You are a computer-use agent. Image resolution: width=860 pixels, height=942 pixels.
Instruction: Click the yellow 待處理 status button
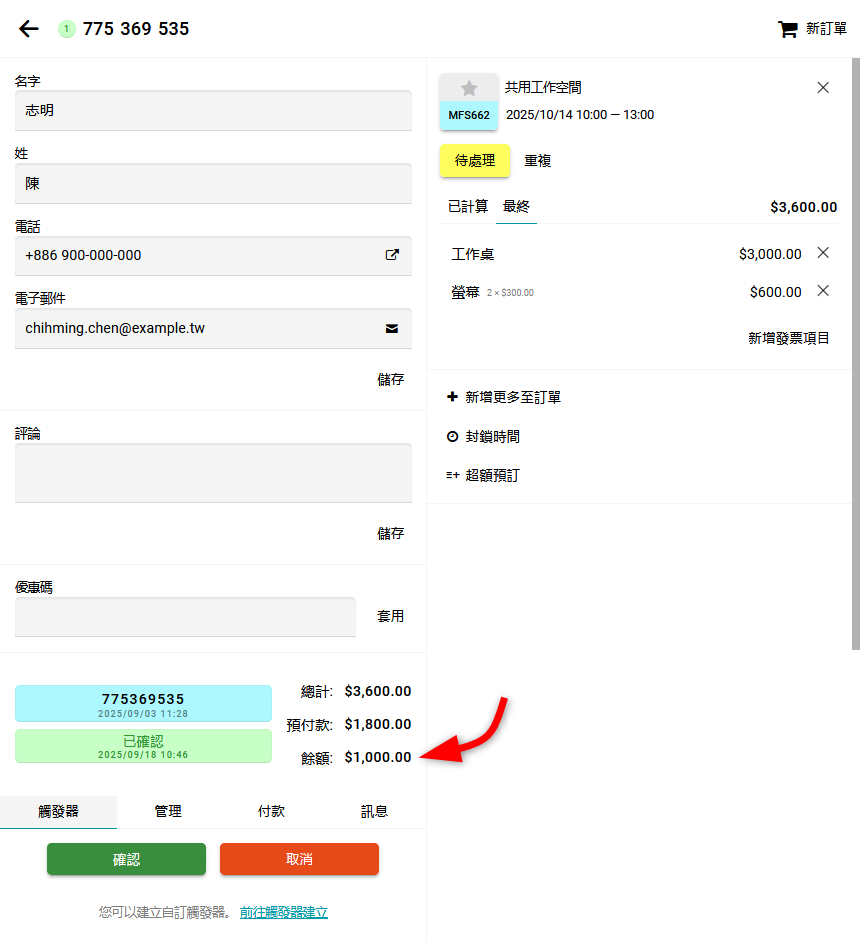coord(475,161)
